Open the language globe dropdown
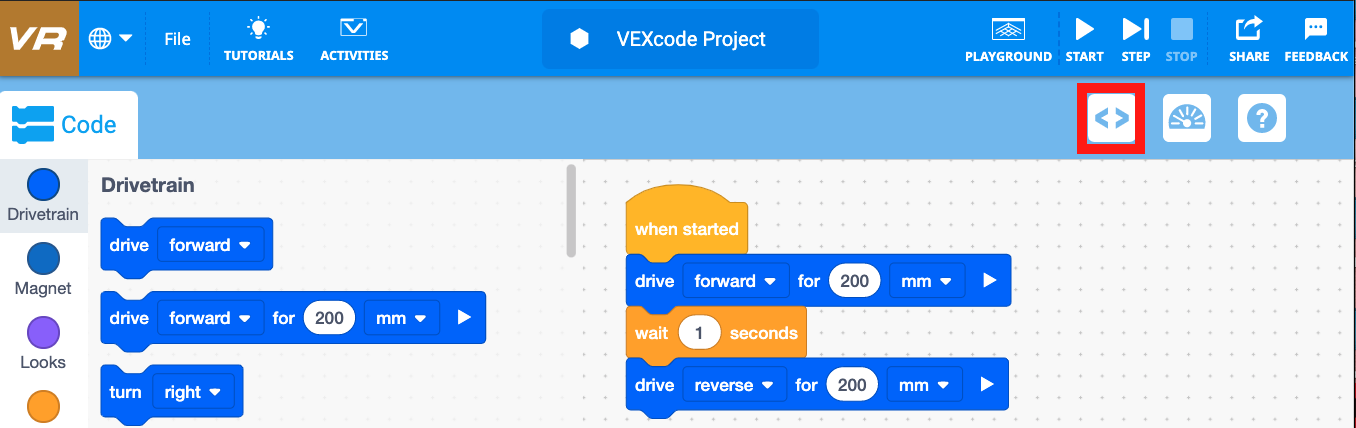Viewport: 1356px width, 428px height. [111, 39]
